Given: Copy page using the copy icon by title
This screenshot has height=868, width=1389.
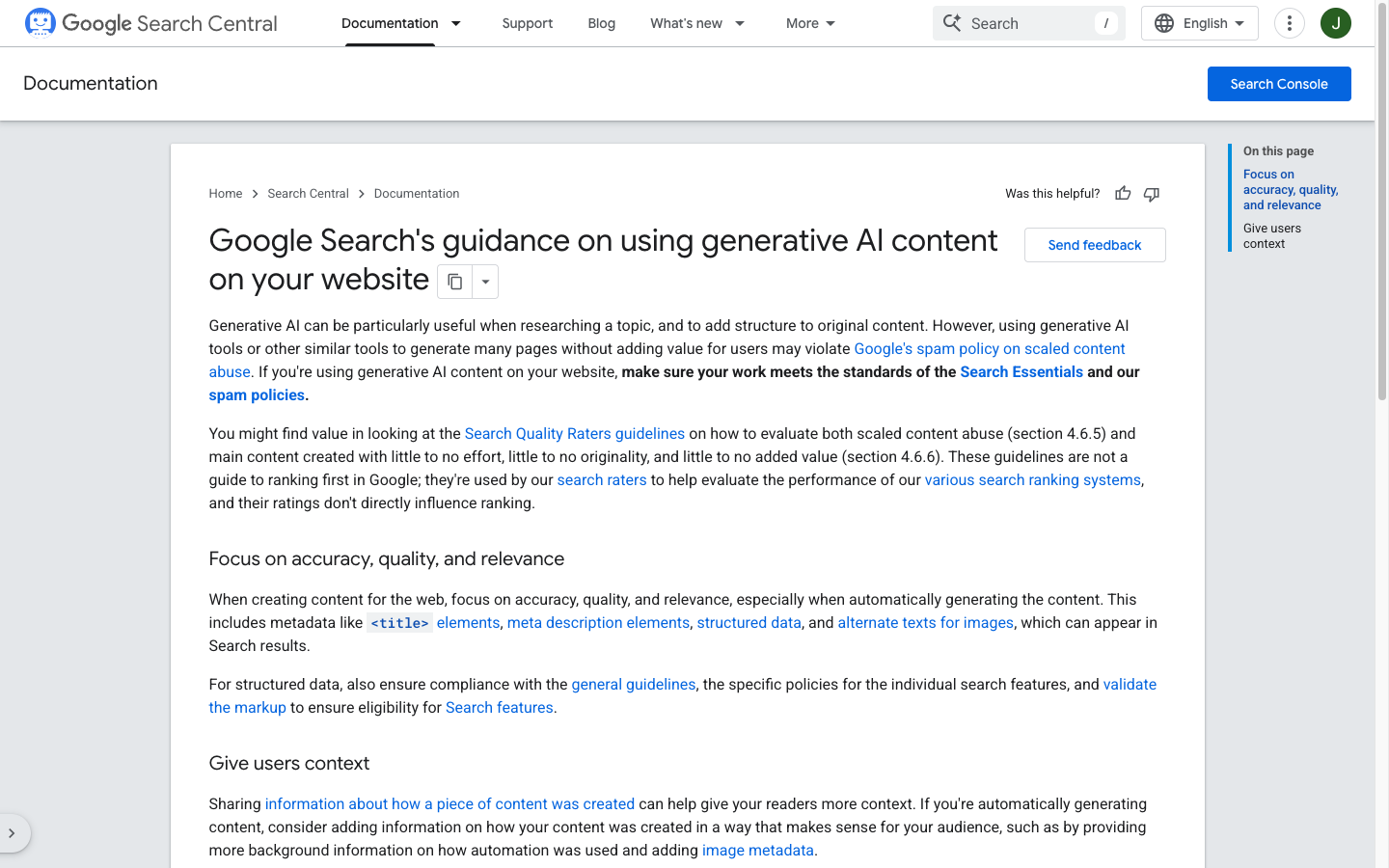Looking at the screenshot, I should pyautogui.click(x=454, y=282).
